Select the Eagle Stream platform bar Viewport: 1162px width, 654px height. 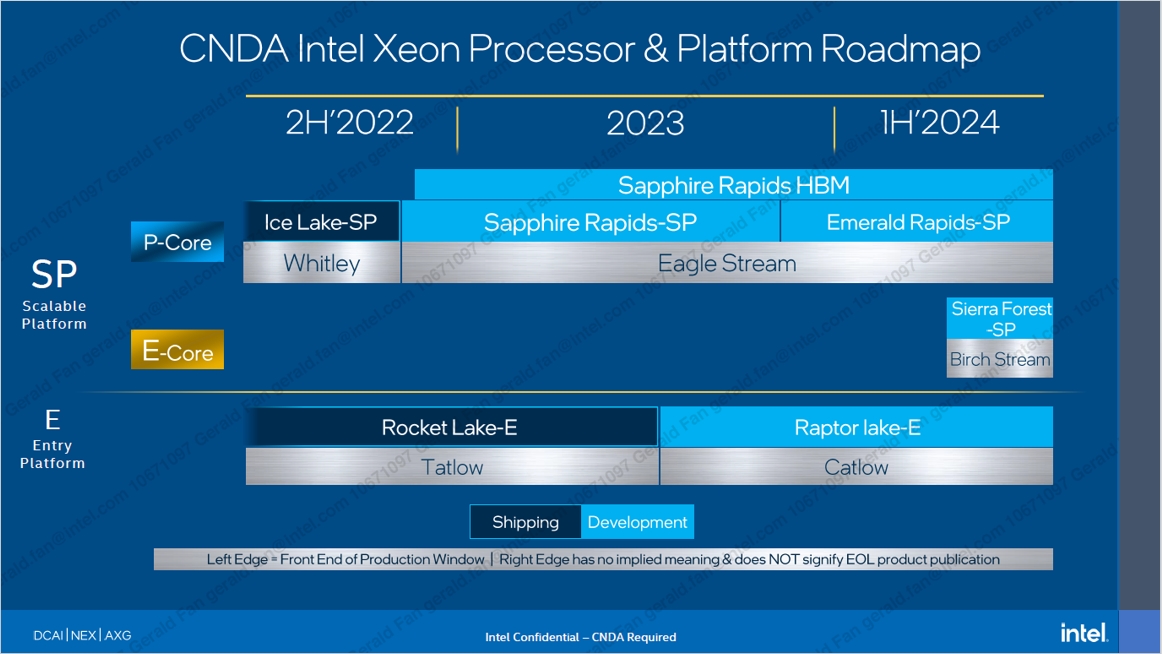tap(727, 263)
